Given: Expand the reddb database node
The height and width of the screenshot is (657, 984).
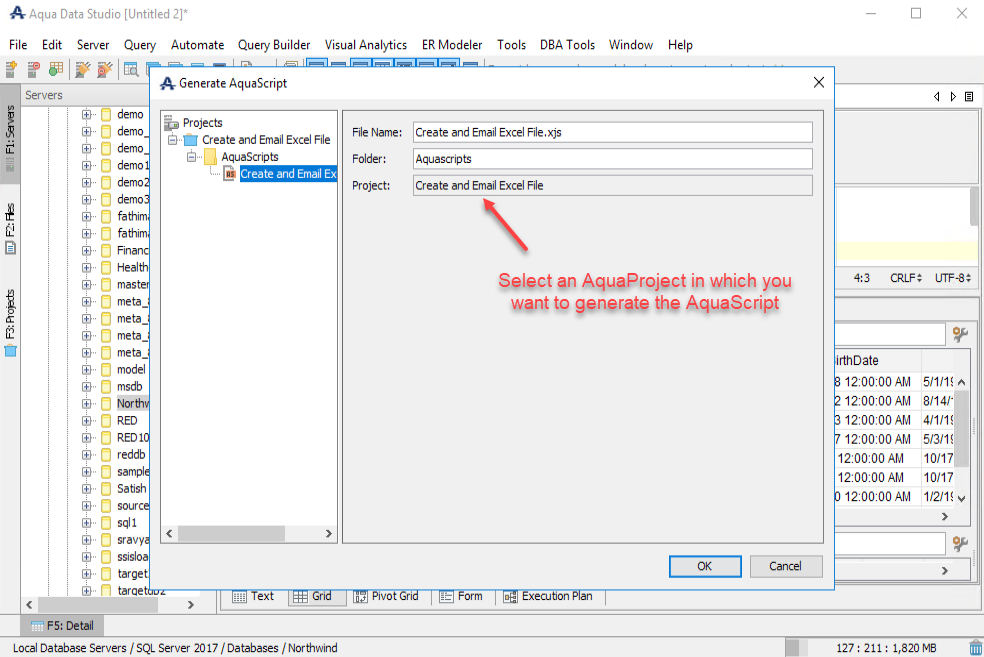Looking at the screenshot, I should (87, 454).
